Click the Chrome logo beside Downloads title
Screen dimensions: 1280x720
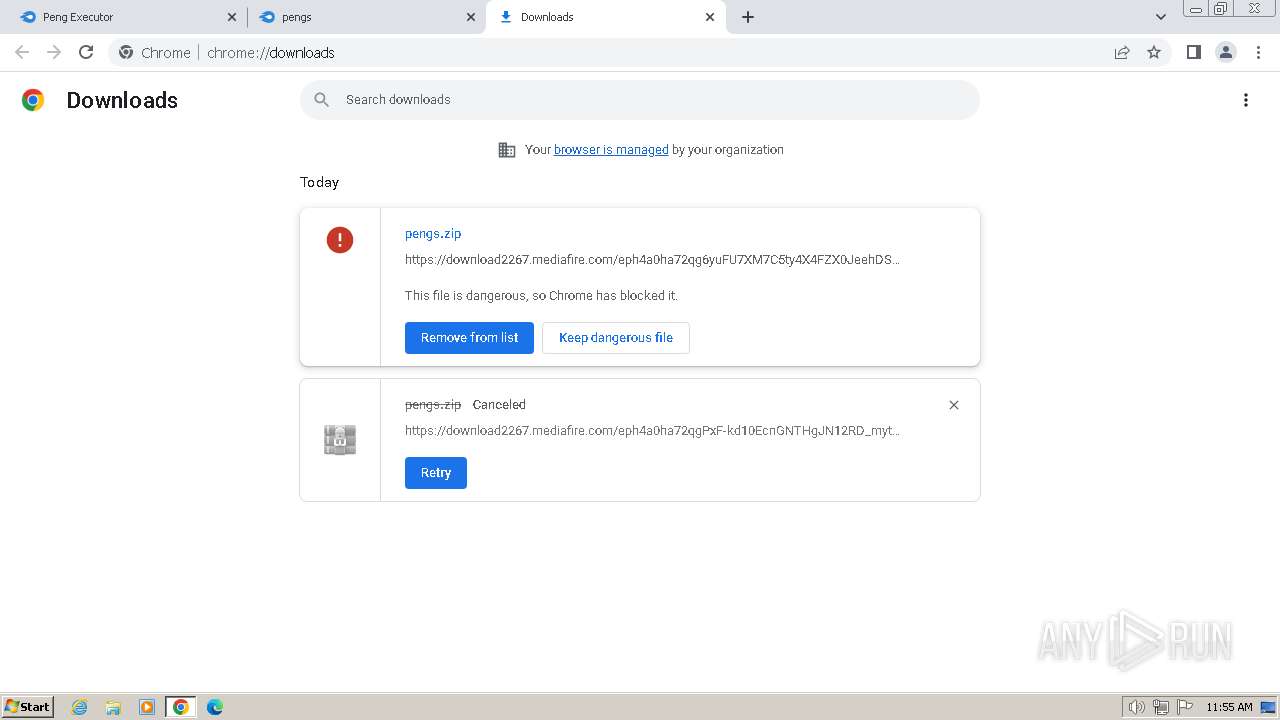33,100
